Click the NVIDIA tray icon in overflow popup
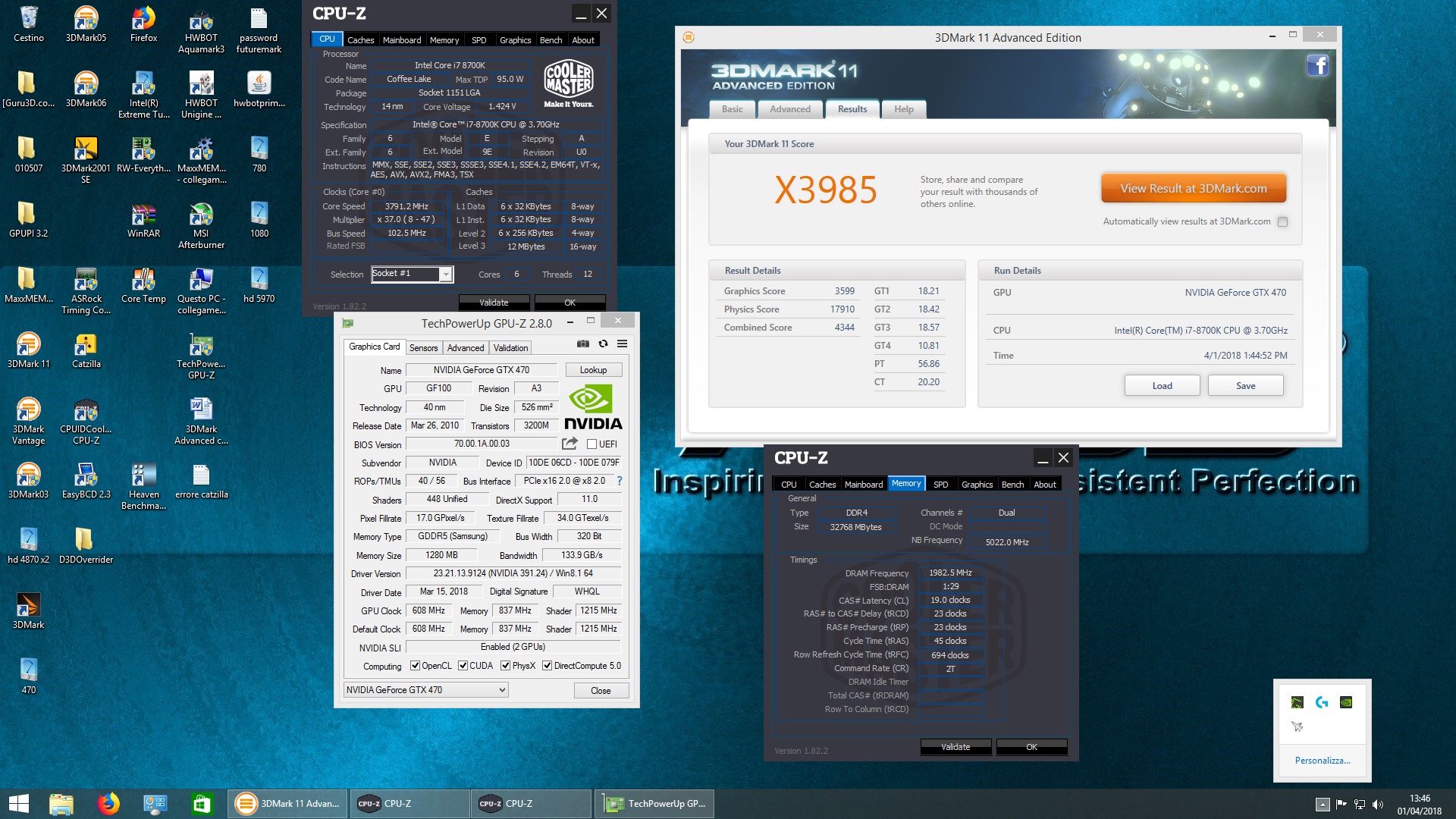This screenshot has height=819, width=1456. point(1345,702)
